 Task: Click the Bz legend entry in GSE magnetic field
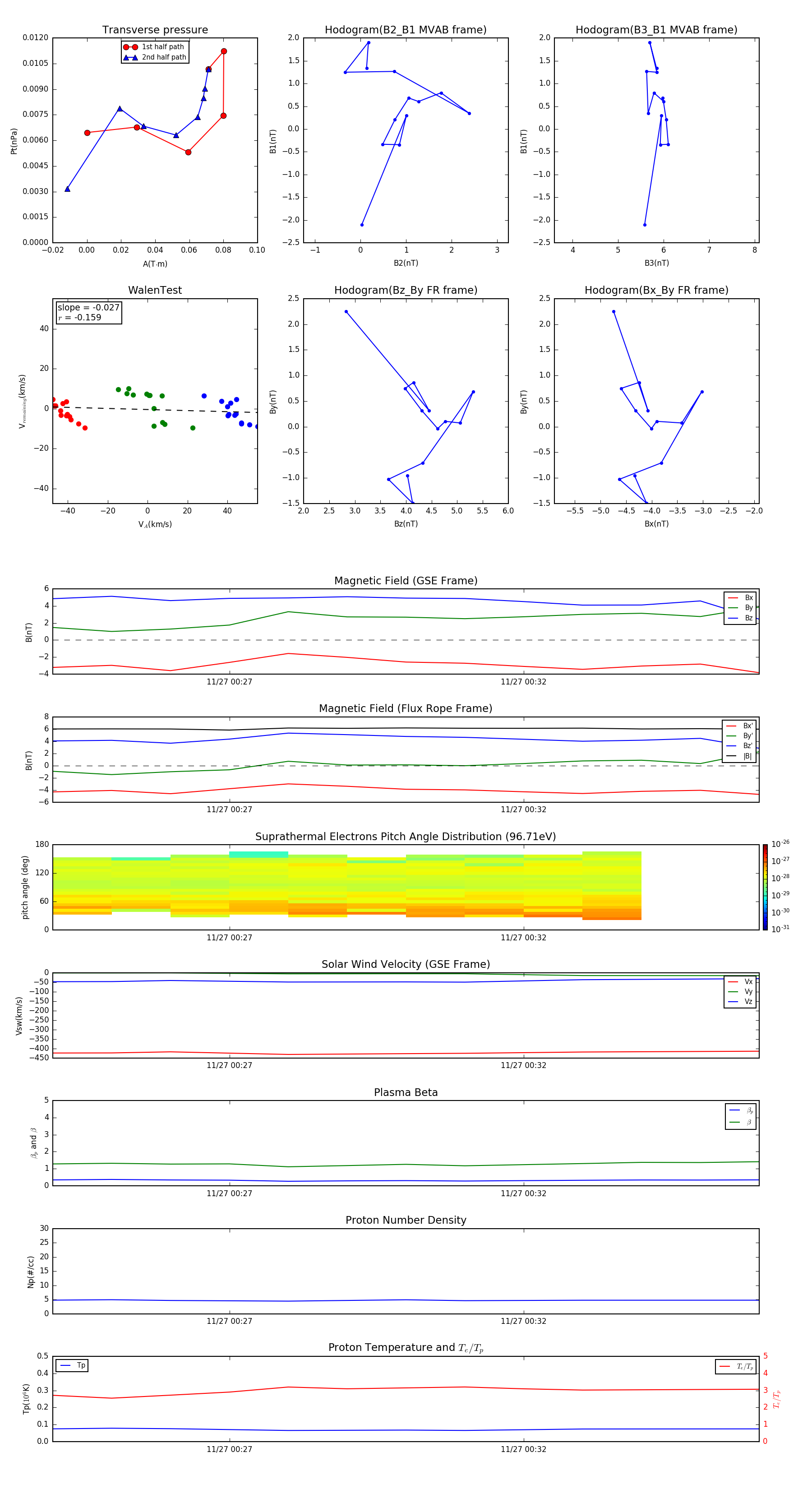(740, 618)
